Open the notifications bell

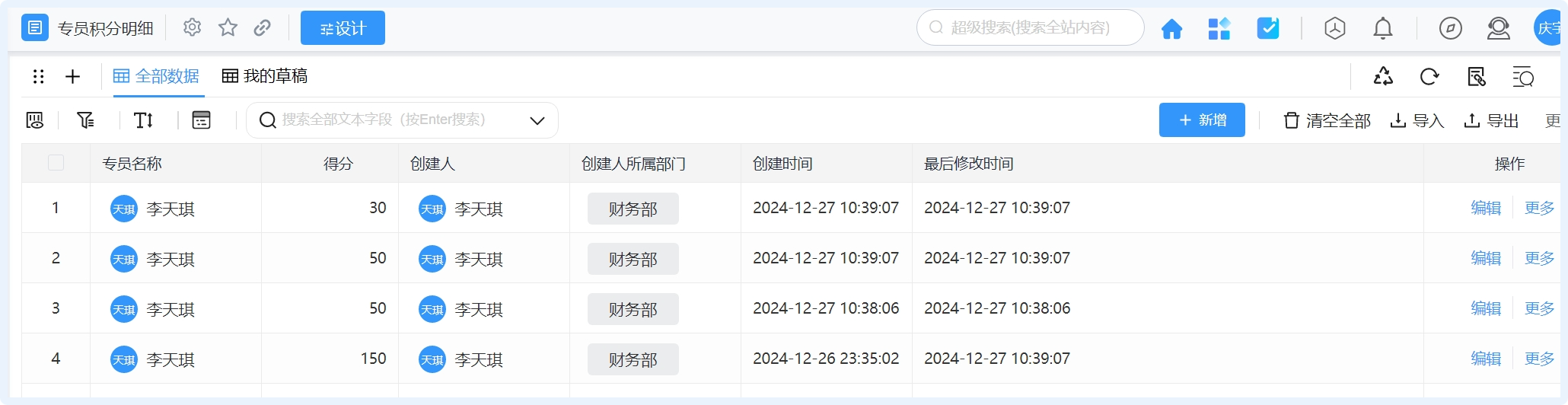(x=1382, y=29)
